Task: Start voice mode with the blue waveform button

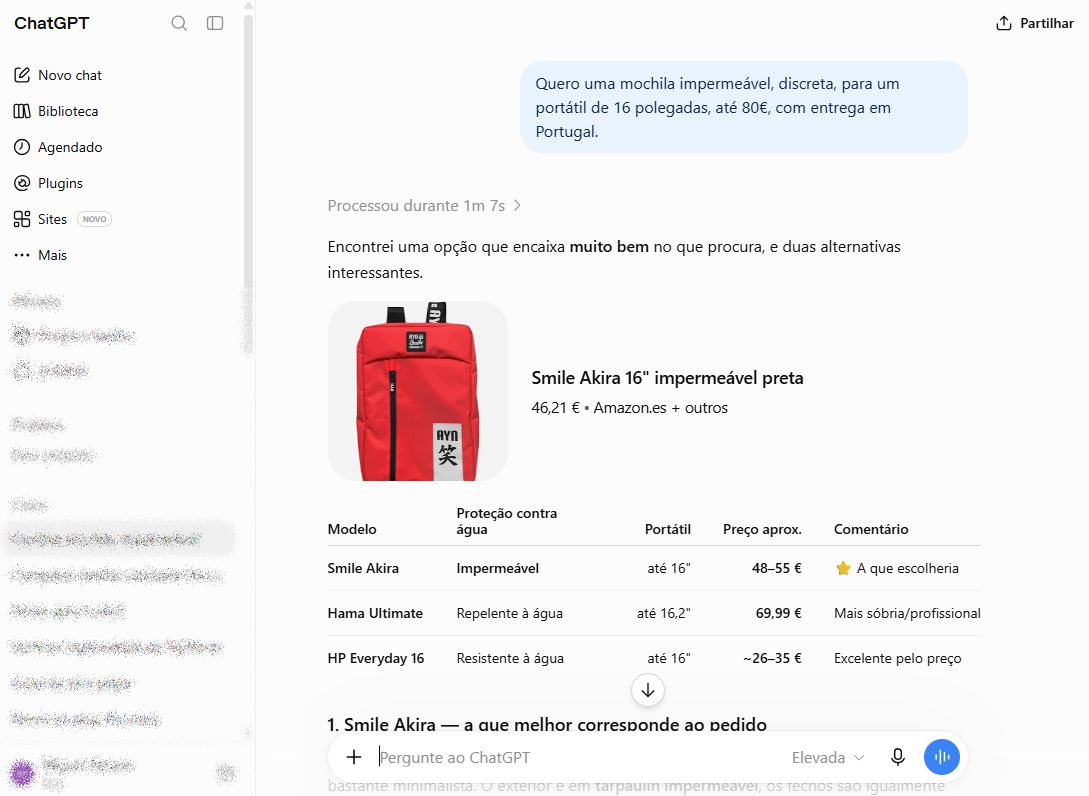Action: [942, 757]
